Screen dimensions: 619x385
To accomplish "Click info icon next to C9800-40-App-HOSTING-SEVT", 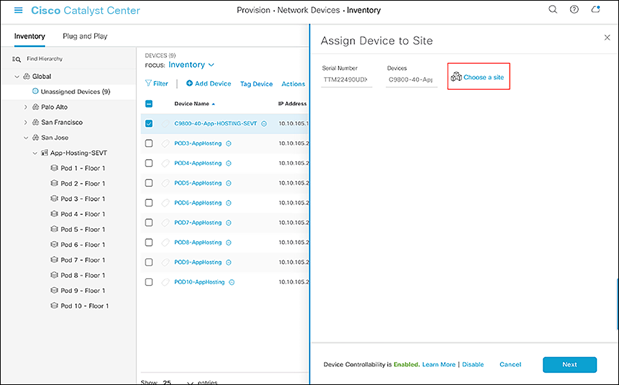I will click(264, 124).
